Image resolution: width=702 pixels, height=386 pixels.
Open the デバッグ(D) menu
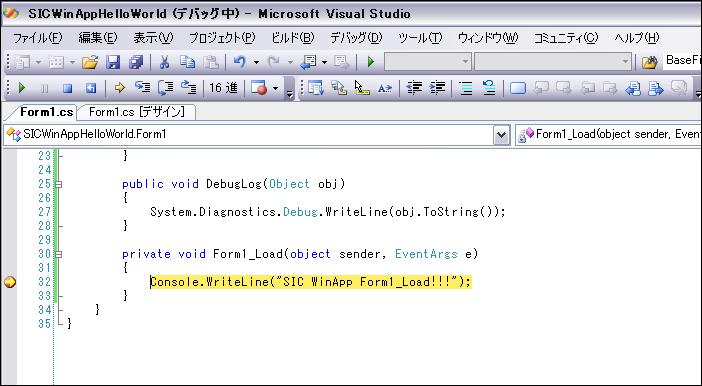coord(356,38)
